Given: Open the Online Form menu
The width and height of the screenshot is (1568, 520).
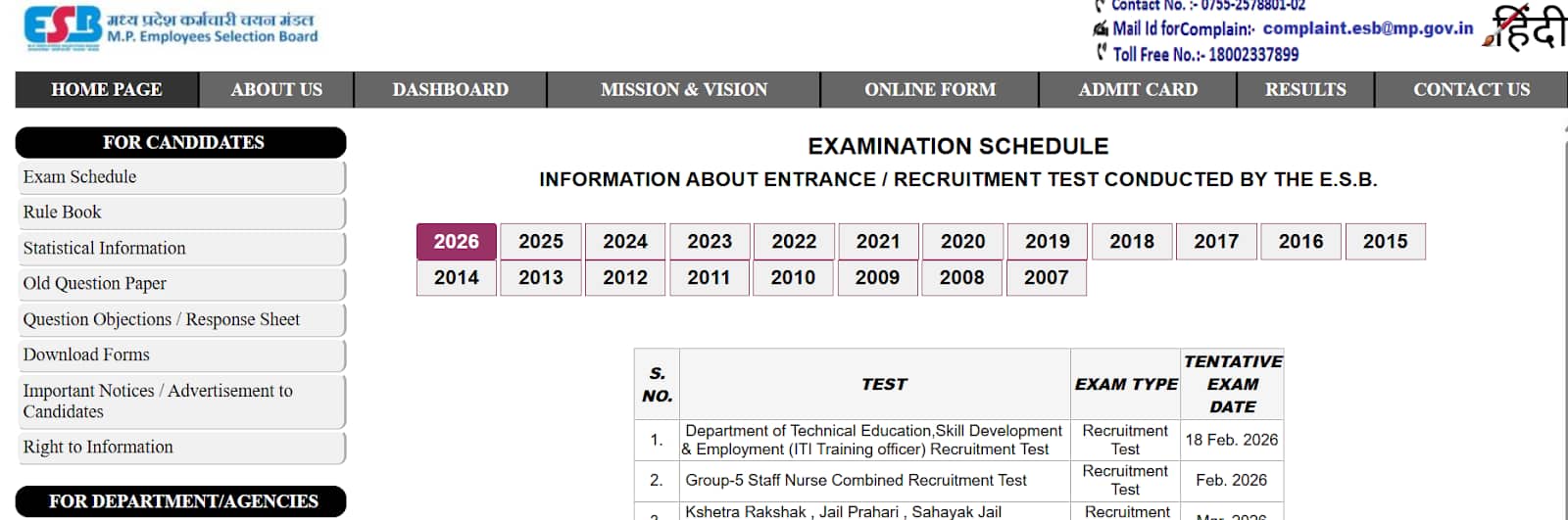Looking at the screenshot, I should 929,90.
